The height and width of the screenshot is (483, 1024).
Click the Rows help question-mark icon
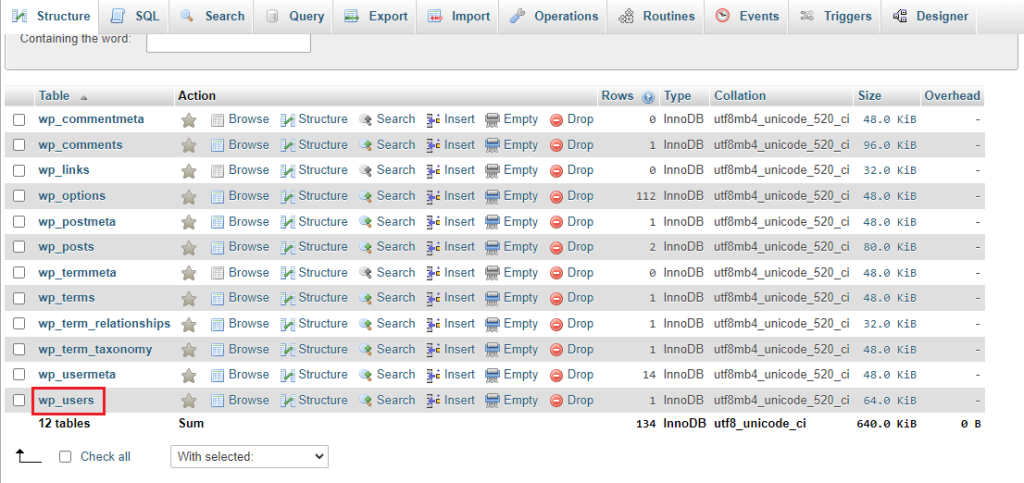(x=648, y=97)
